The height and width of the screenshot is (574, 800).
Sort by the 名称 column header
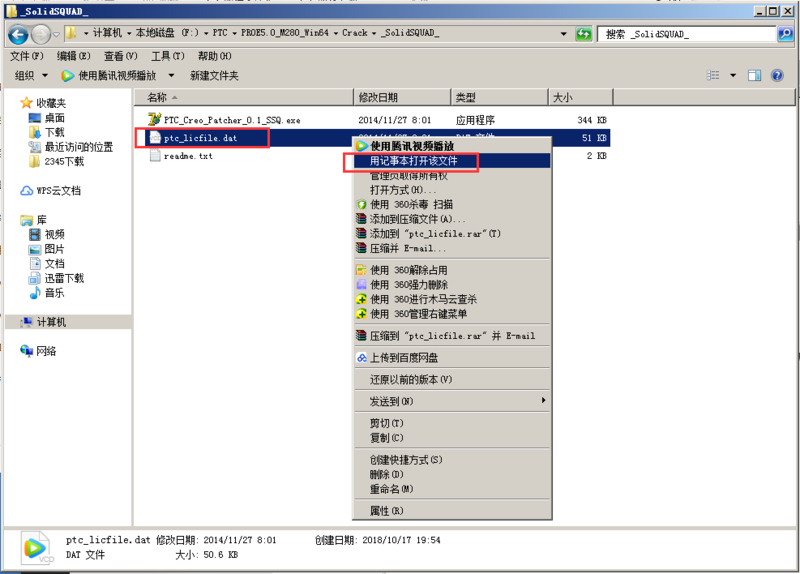[243, 97]
